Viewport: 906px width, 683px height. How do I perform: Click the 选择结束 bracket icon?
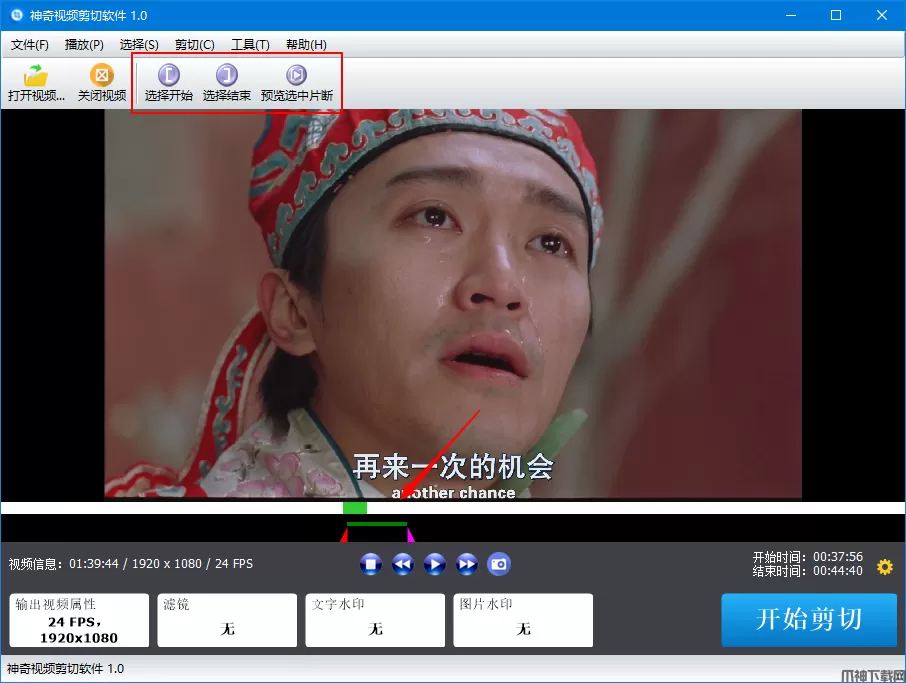click(226, 75)
